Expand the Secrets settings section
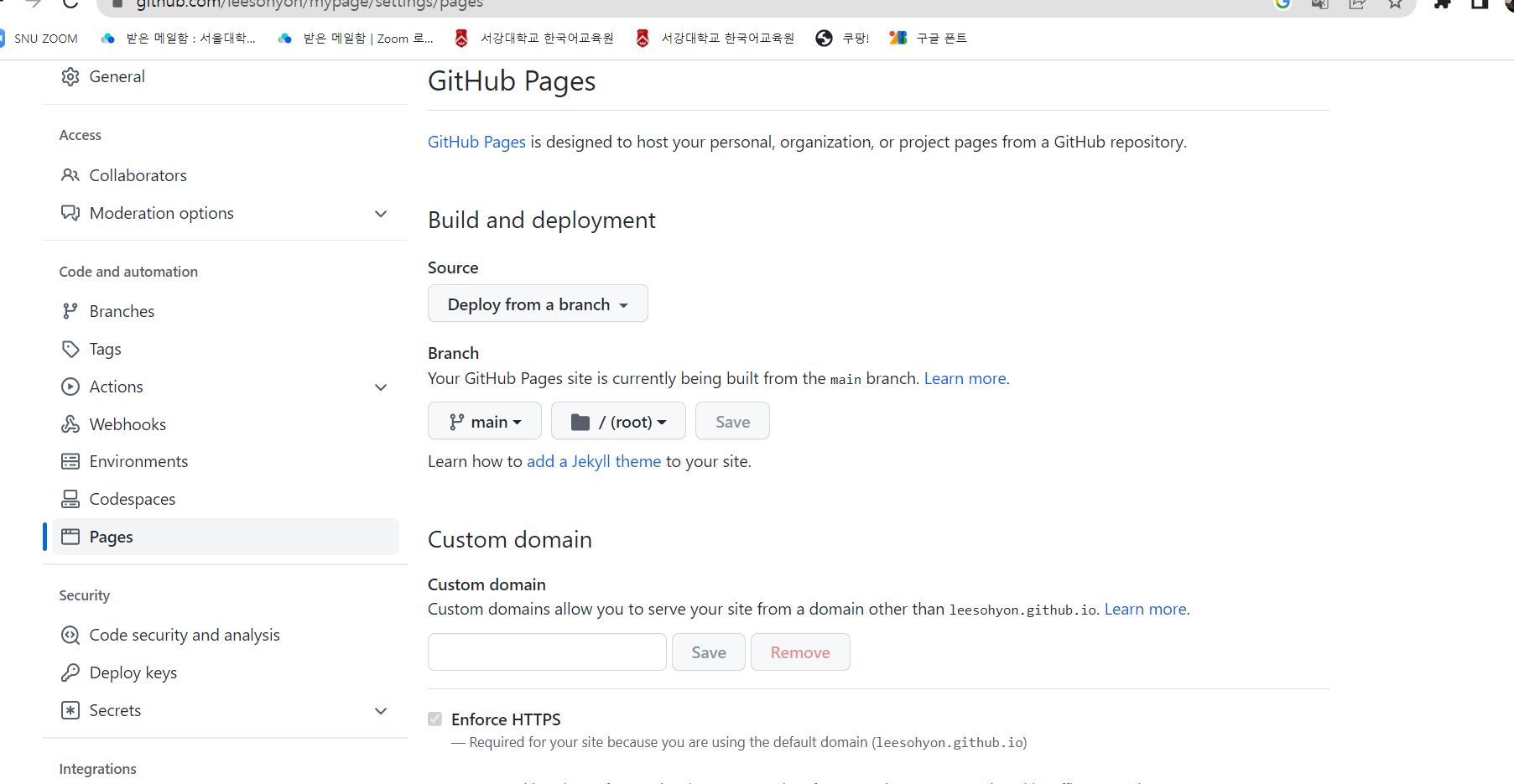This screenshot has height=784, width=1514. tap(381, 711)
